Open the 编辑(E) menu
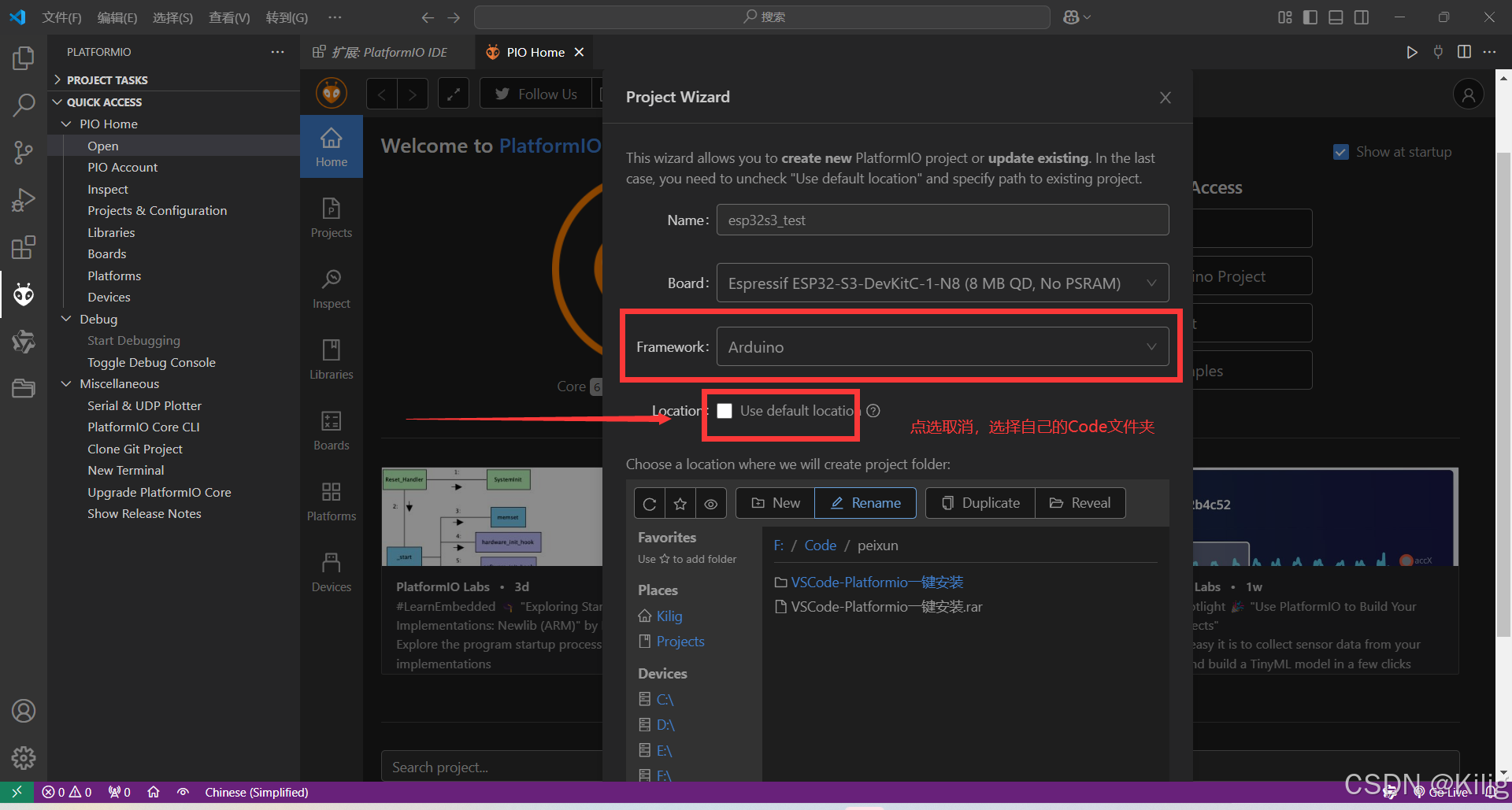The width and height of the screenshot is (1512, 810). coord(117,17)
